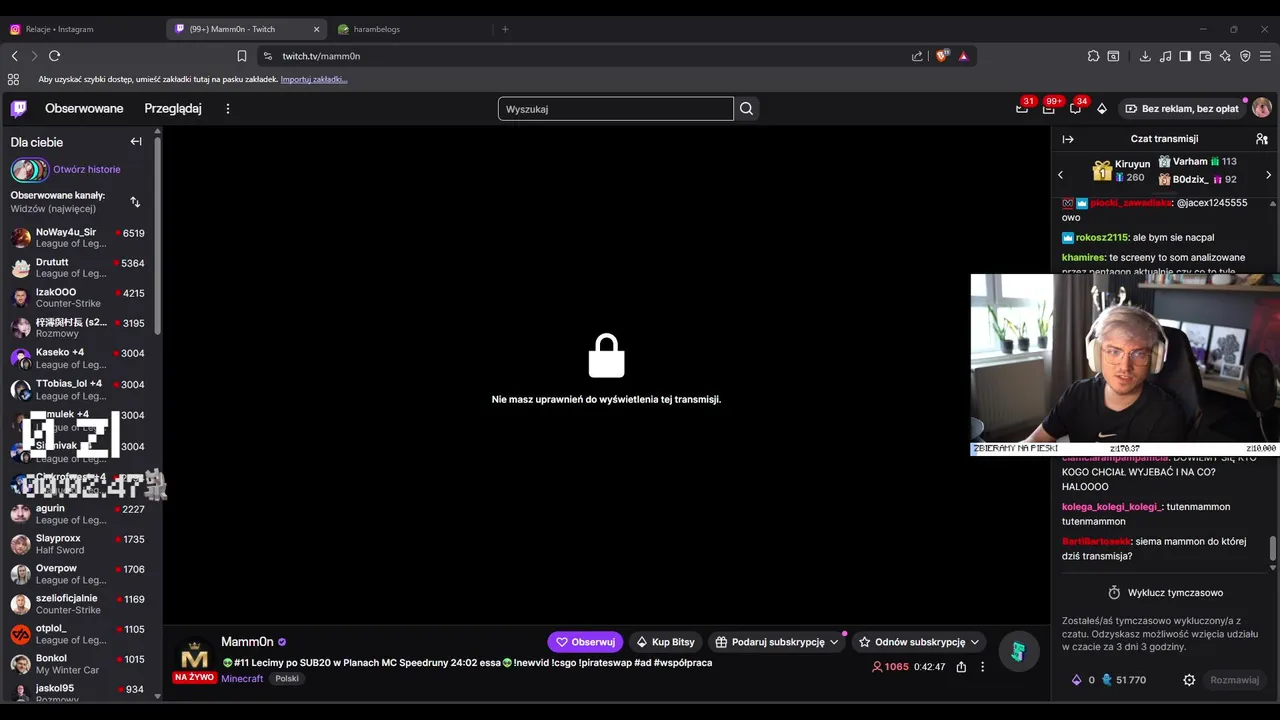The height and width of the screenshot is (720, 1280).
Task: Open agurin channel in sidebar
Action: pos(78,514)
